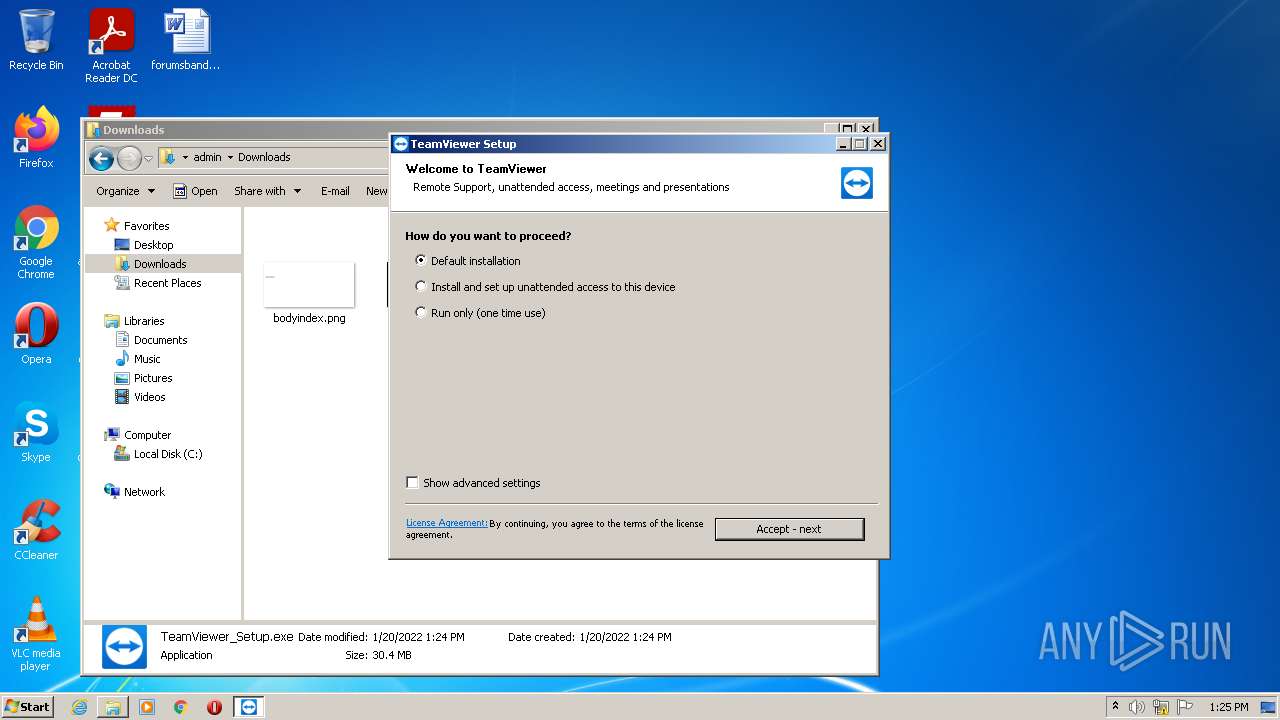Image resolution: width=1280 pixels, height=720 pixels.
Task: Click TeamViewer_Setup.exe icon in details pane
Action: click(124, 647)
